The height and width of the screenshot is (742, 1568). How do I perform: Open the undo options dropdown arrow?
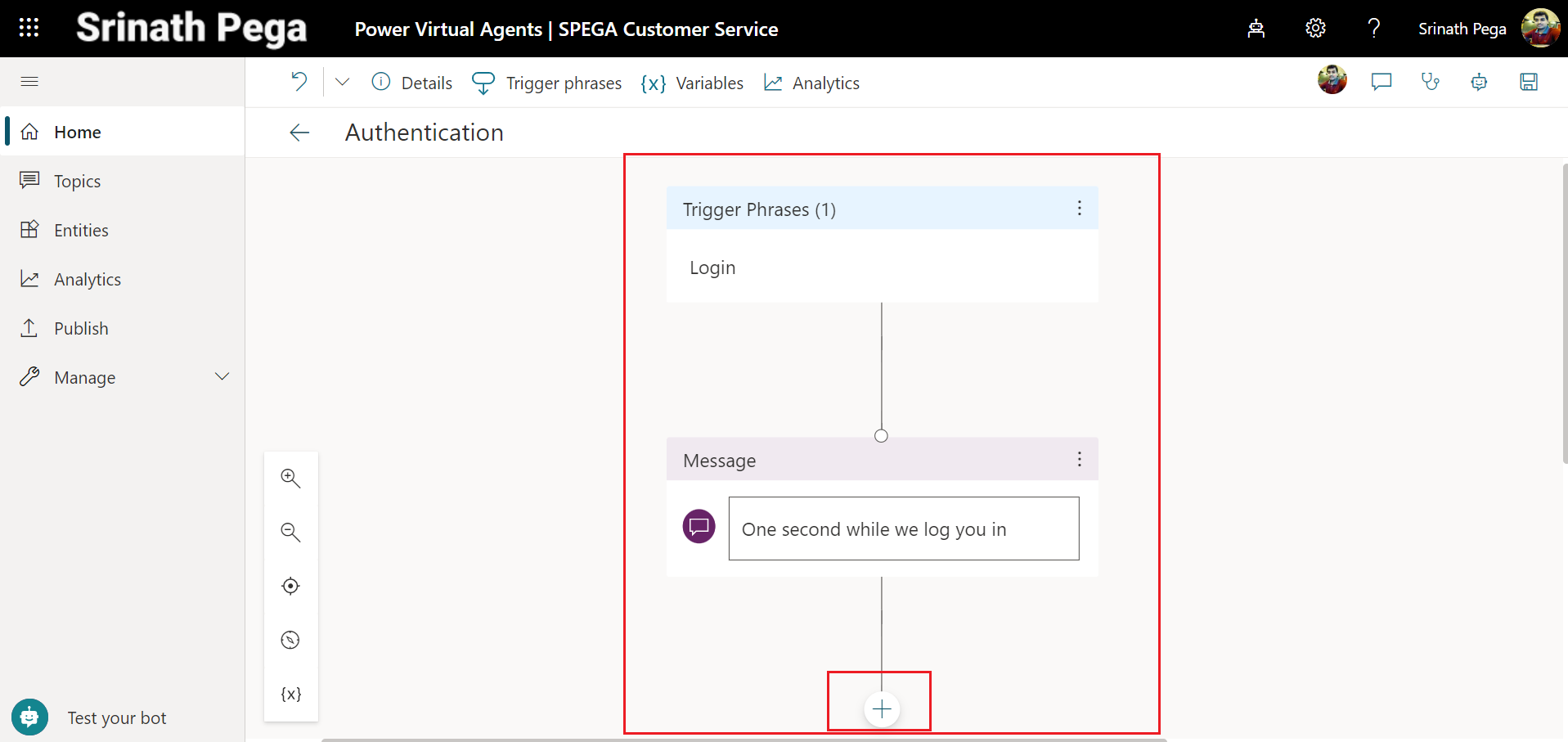coord(342,82)
